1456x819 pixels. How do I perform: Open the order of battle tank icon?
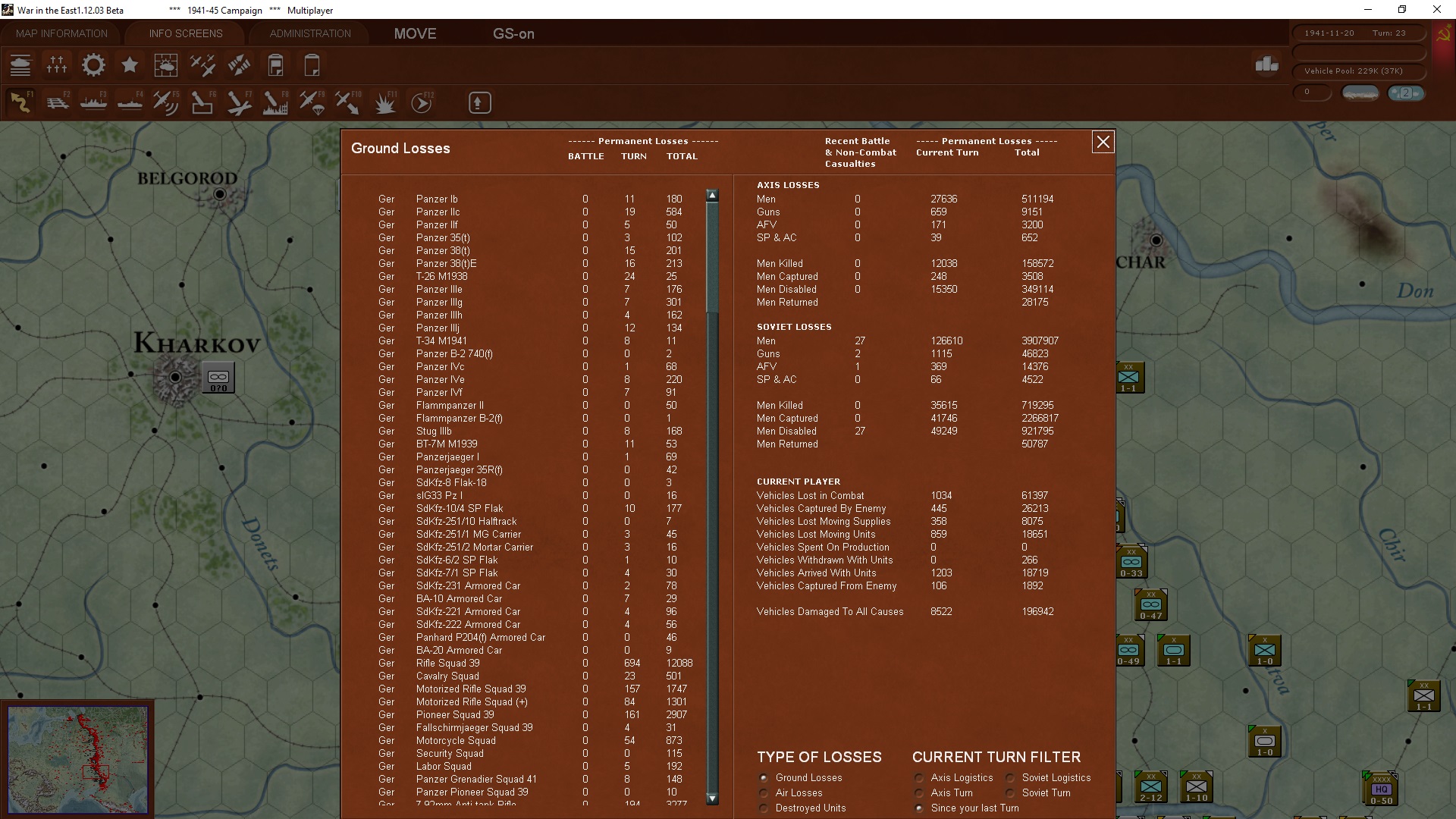tap(20, 65)
